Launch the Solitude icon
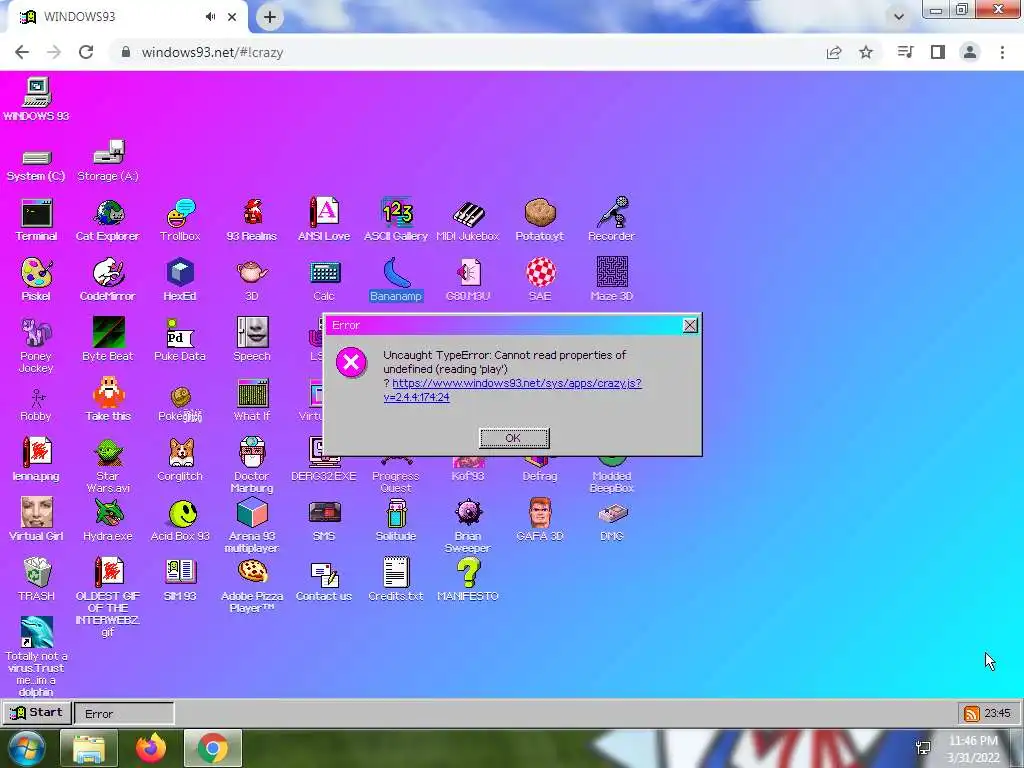The height and width of the screenshot is (768, 1024). [396, 513]
